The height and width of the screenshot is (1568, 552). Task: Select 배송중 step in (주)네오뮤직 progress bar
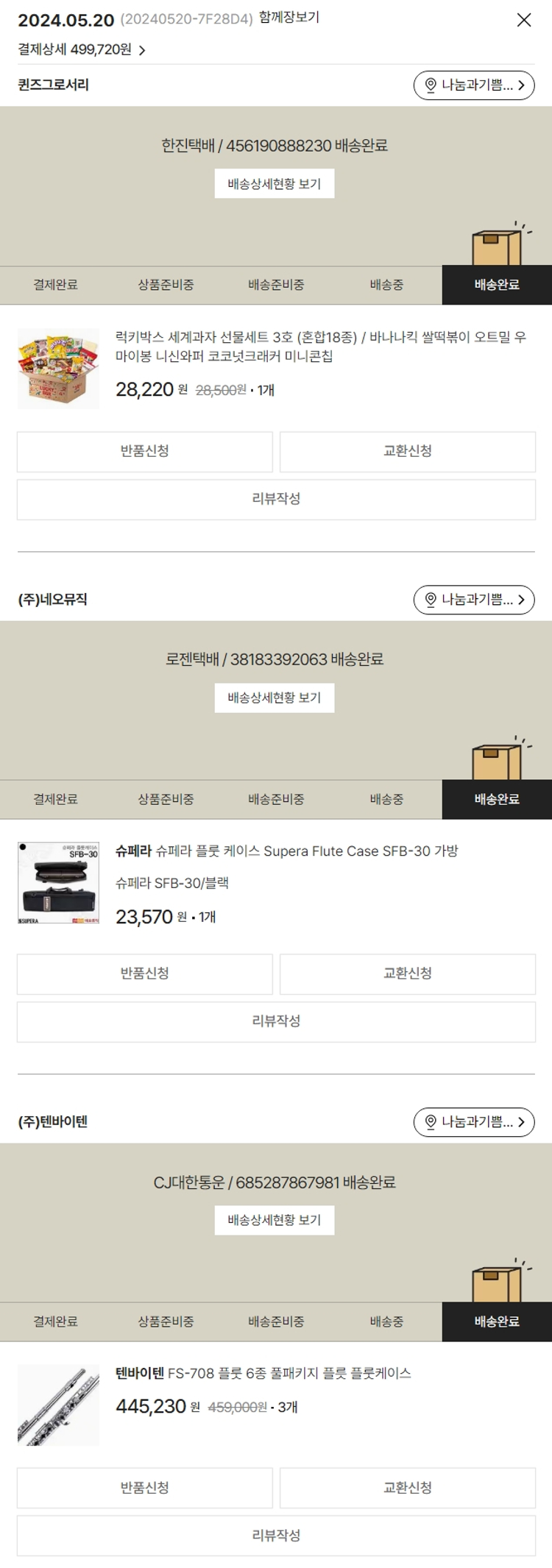click(386, 799)
